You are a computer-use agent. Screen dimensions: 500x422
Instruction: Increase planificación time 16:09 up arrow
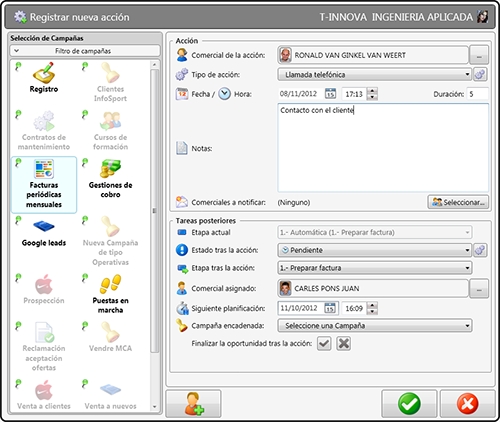(x=372, y=305)
